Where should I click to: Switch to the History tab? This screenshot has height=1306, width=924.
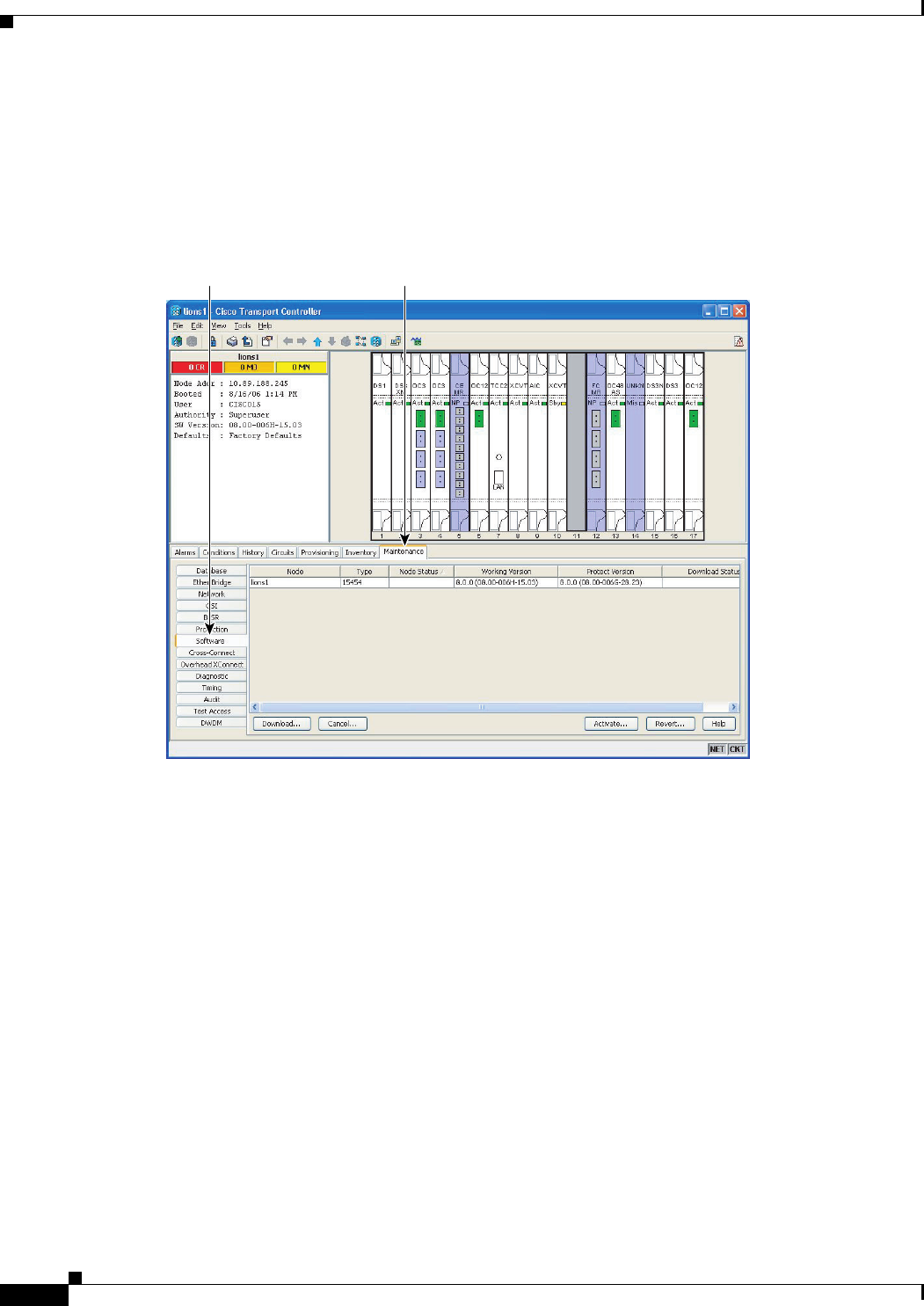[253, 552]
